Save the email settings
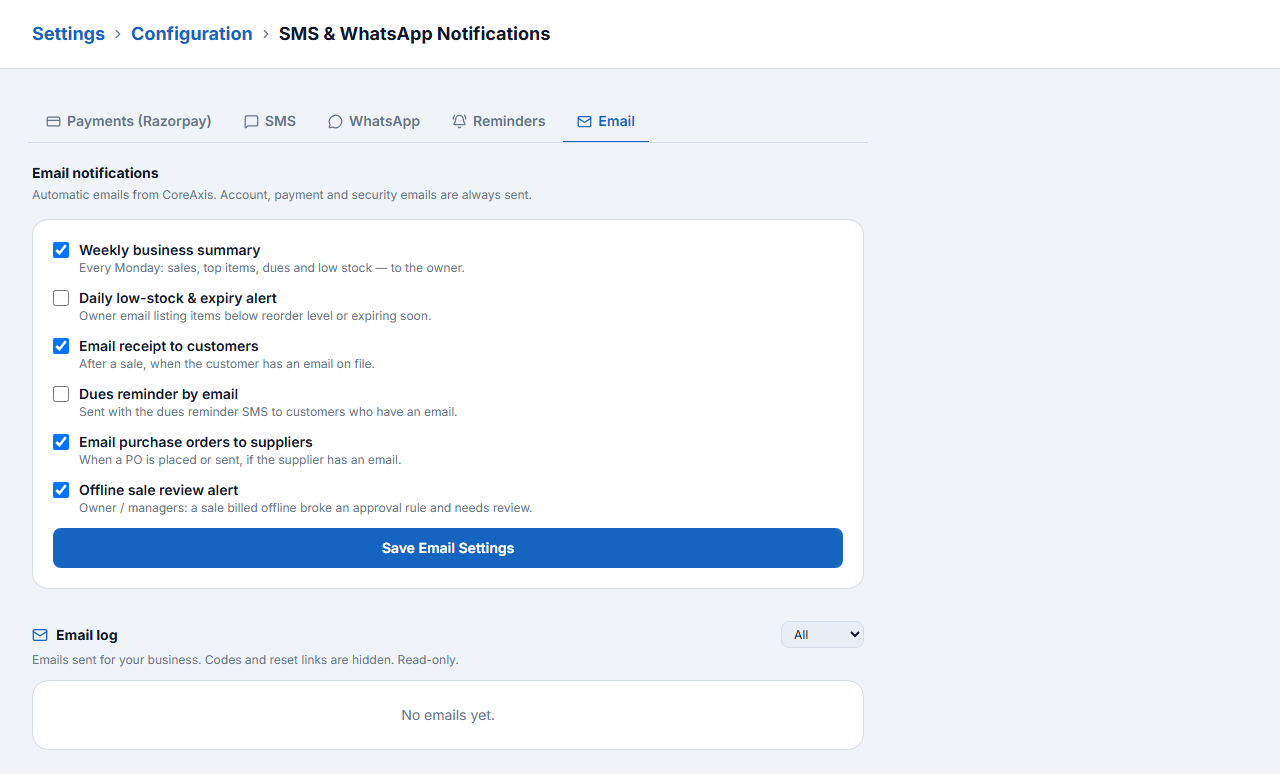 tap(448, 548)
